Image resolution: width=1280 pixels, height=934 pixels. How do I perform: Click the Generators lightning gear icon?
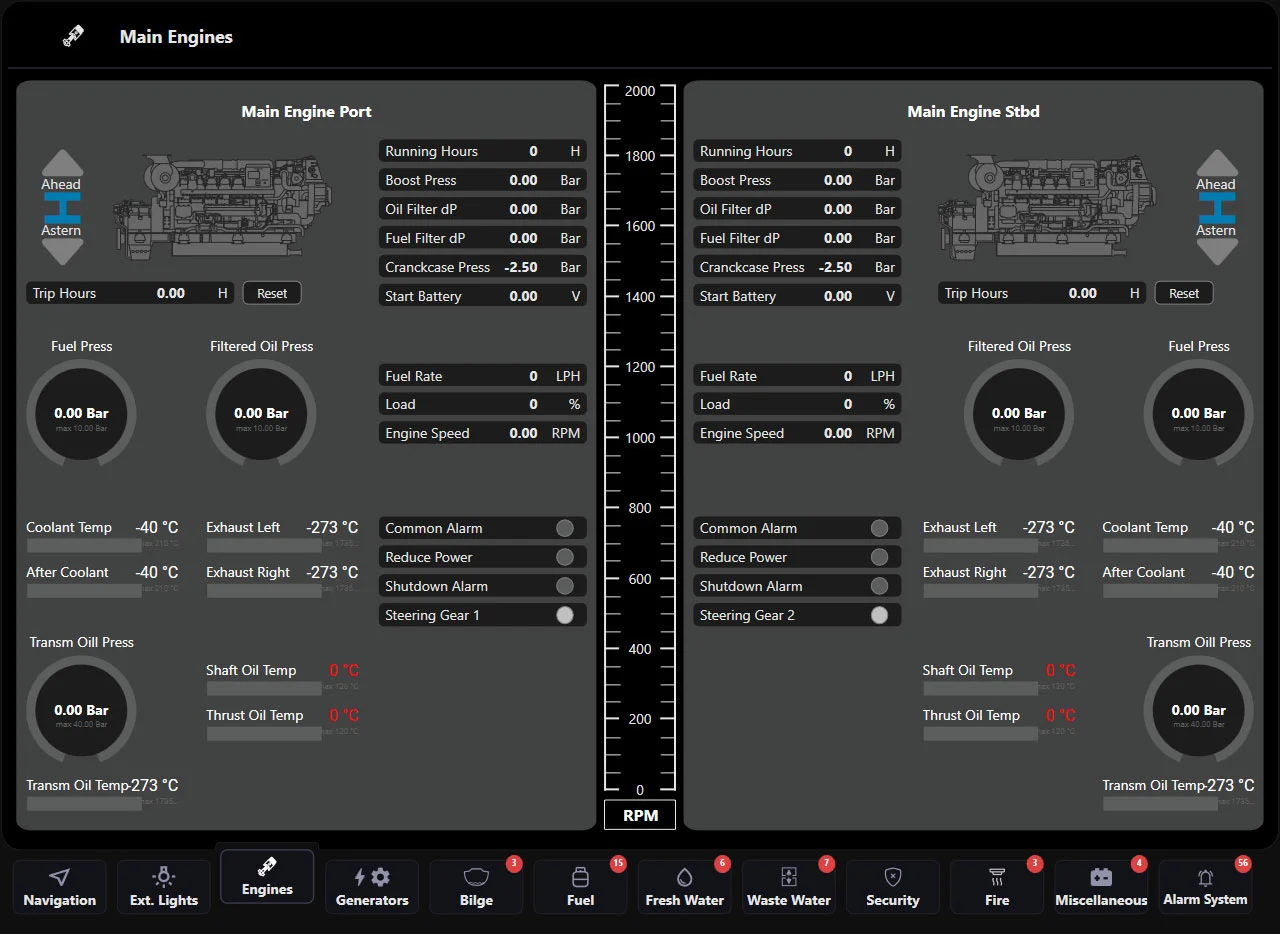[372, 877]
